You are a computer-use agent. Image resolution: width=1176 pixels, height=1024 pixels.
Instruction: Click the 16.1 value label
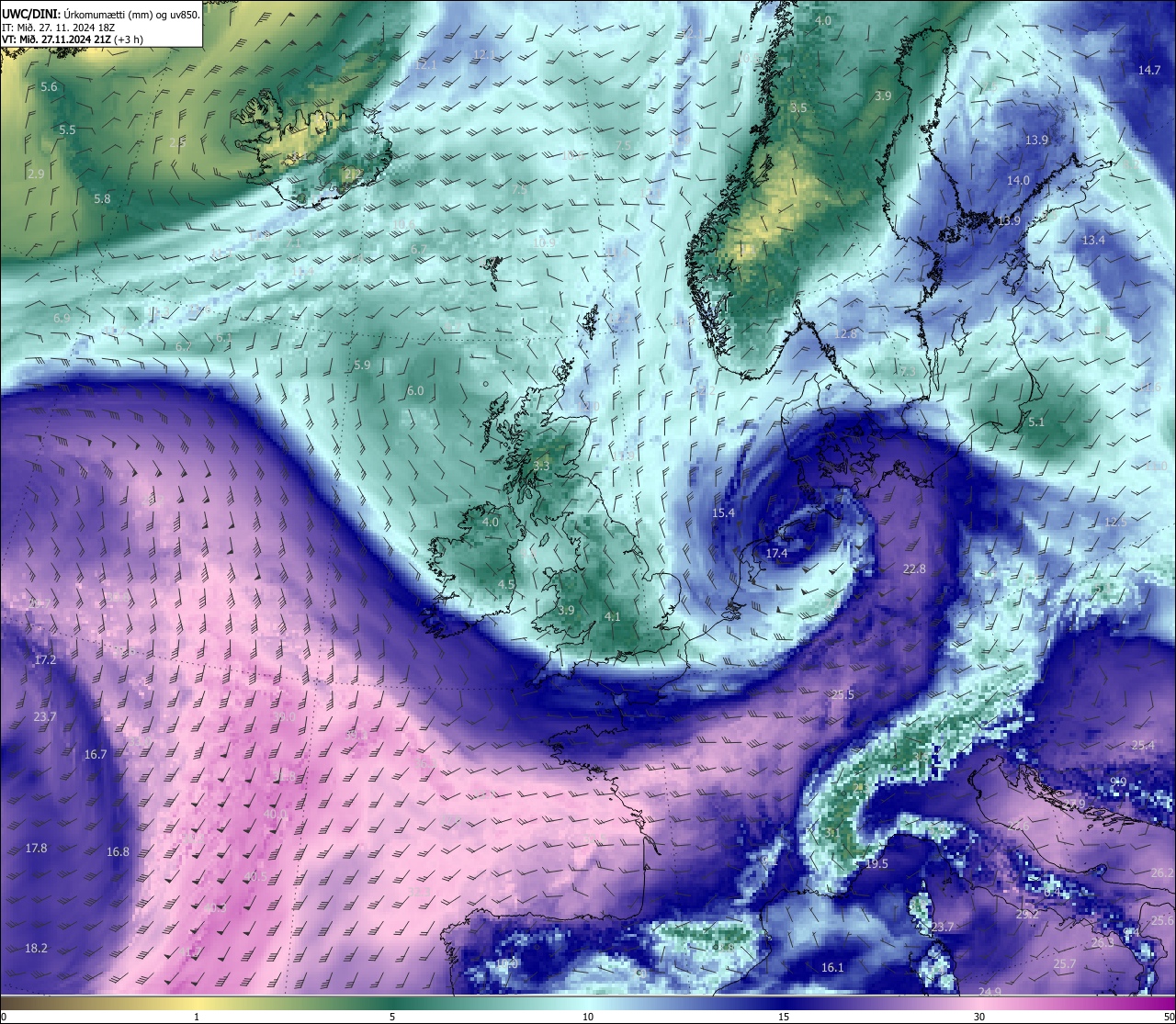click(831, 968)
